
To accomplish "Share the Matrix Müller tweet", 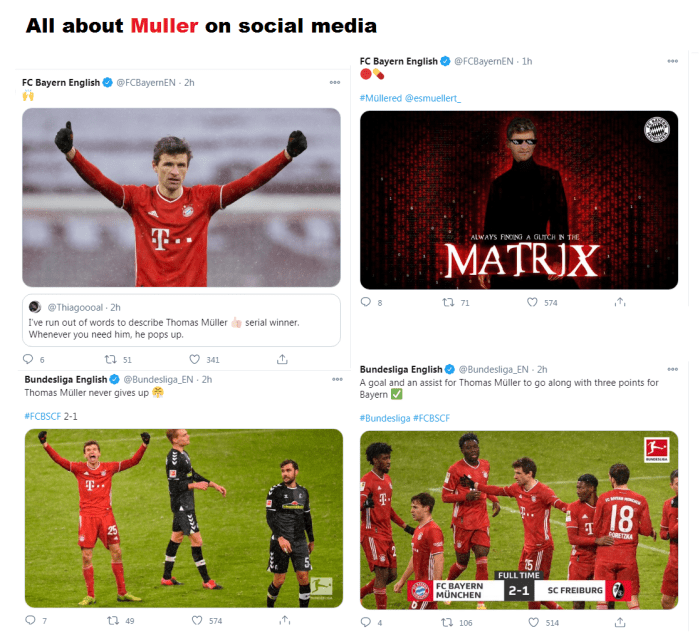I will click(x=620, y=302).
